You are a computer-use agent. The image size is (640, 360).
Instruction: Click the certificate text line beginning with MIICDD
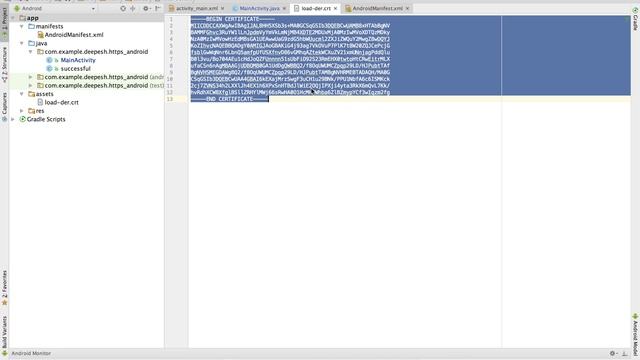click(290, 26)
